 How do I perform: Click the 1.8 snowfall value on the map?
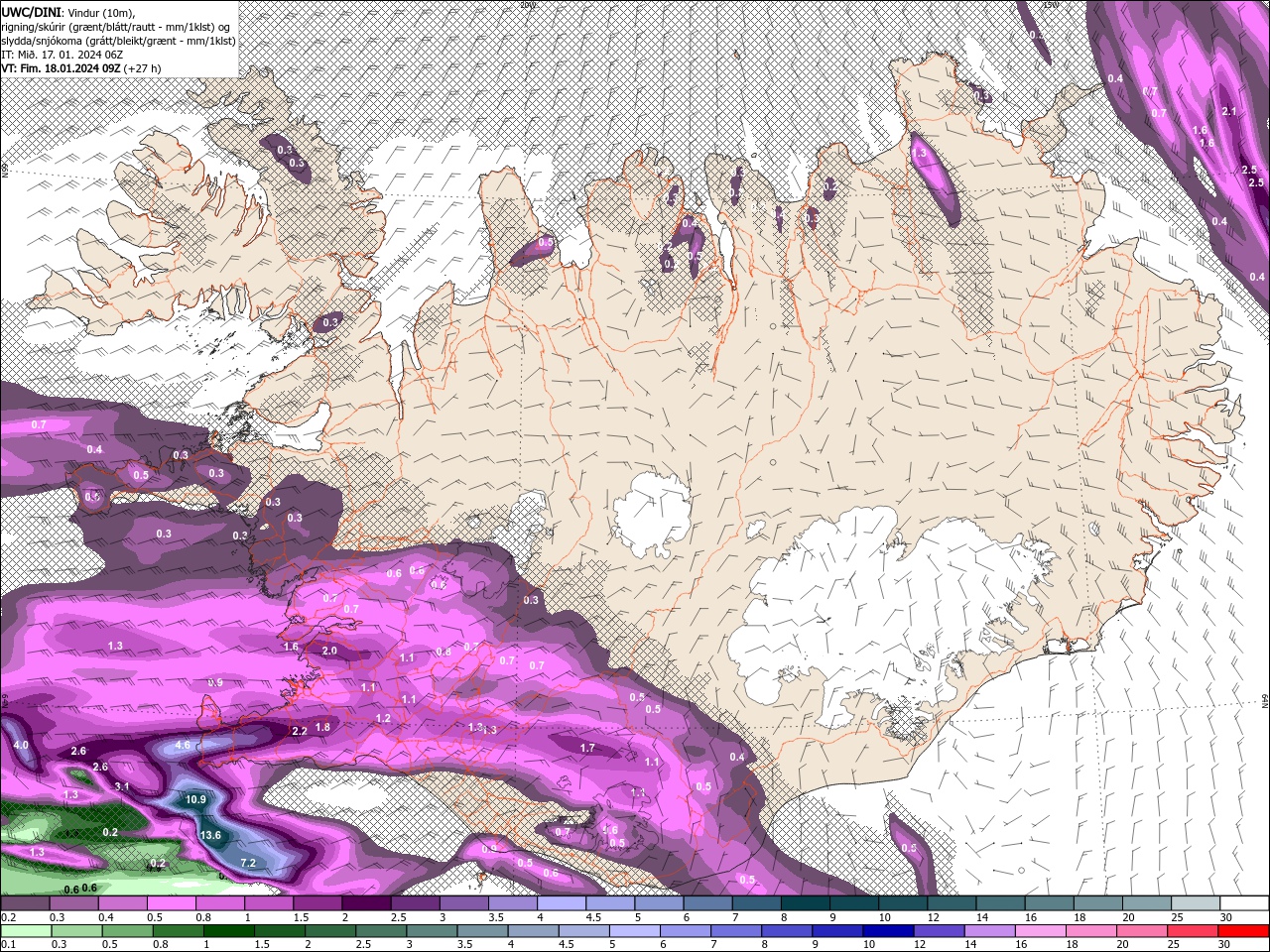tap(322, 727)
